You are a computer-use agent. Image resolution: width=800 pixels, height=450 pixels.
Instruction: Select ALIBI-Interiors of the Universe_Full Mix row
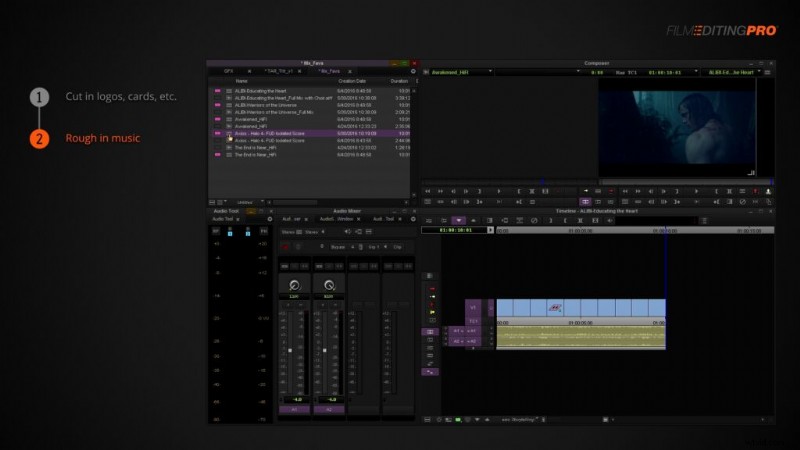(x=311, y=112)
